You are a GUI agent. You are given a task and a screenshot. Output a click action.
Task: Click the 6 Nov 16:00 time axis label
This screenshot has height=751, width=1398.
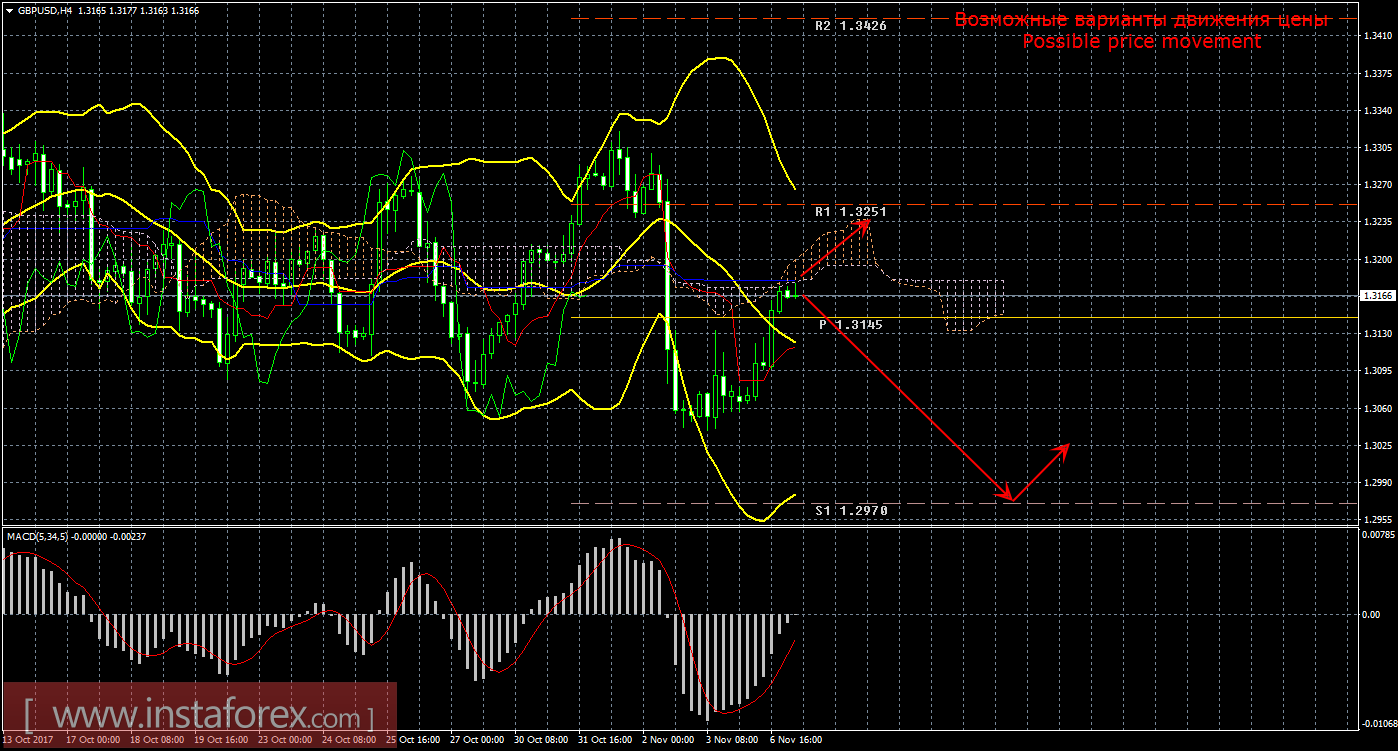click(798, 741)
